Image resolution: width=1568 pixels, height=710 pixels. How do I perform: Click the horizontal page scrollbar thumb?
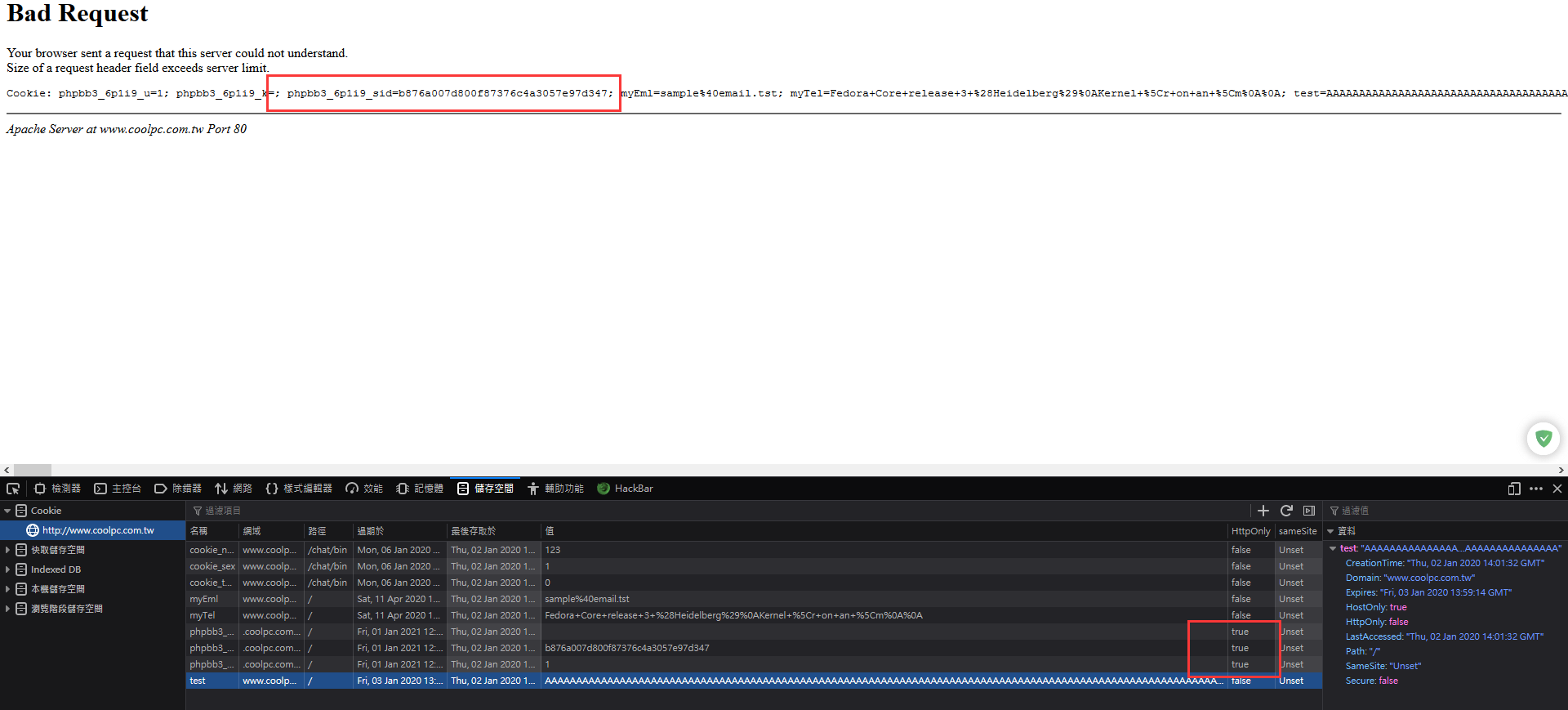33,470
